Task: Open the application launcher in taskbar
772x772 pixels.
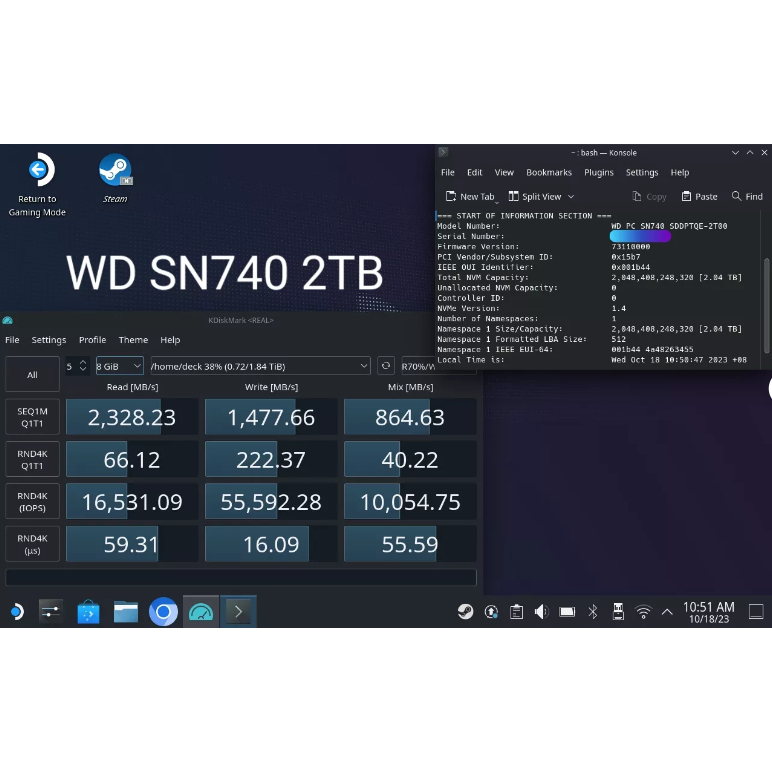Action: pos(17,611)
